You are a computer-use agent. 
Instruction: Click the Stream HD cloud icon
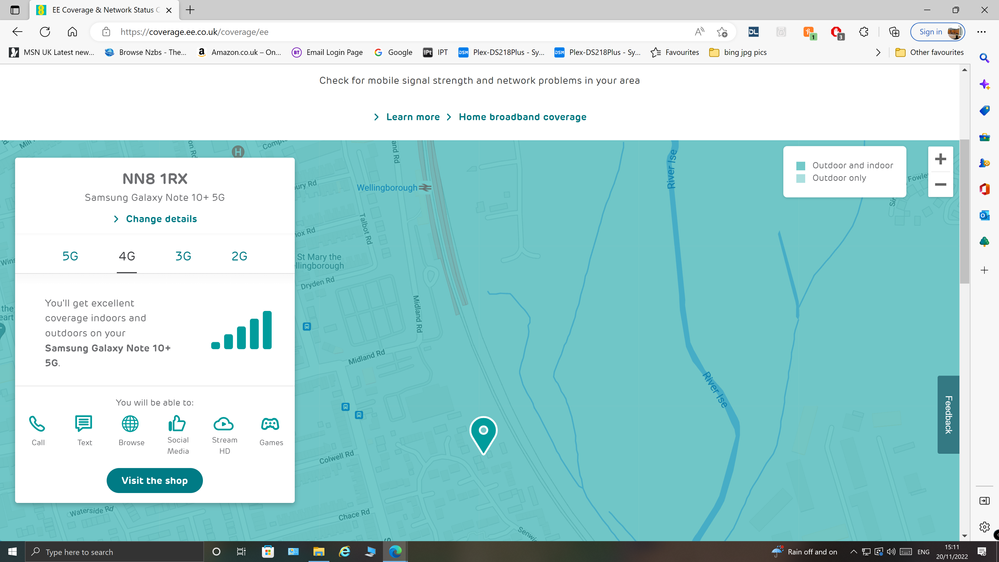[224, 424]
